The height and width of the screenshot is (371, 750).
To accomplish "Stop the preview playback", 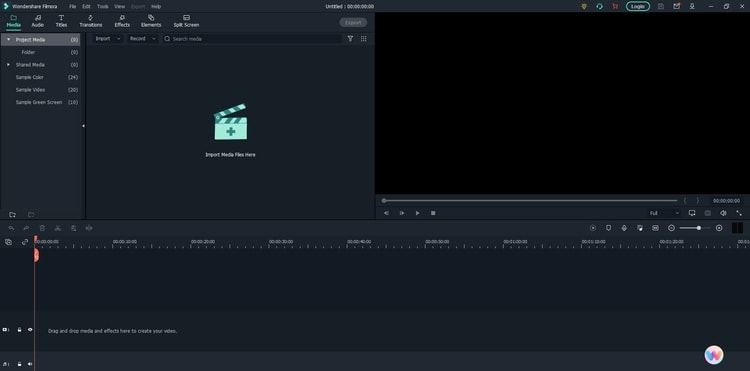I will click(433, 213).
